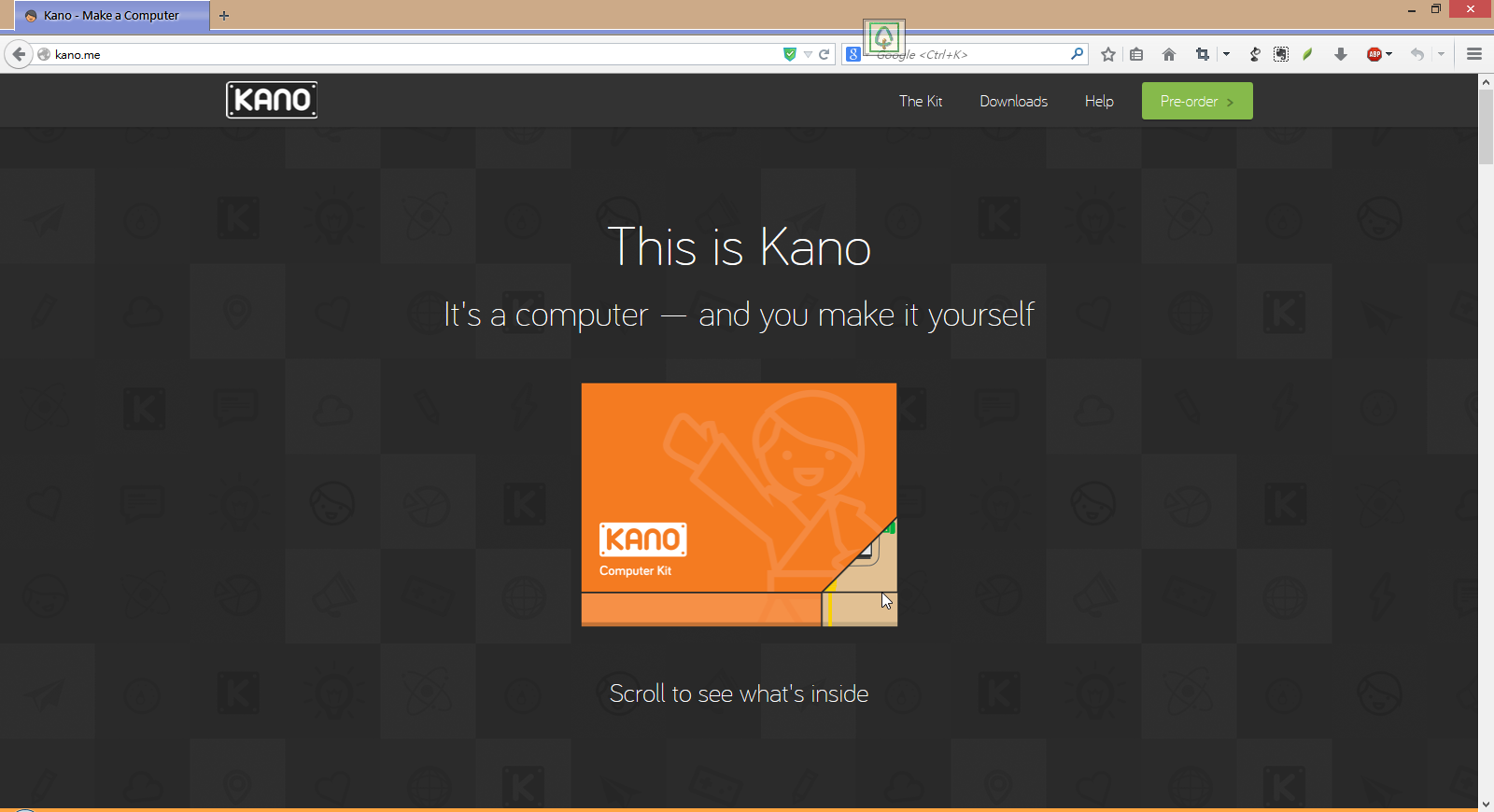Click the crop screenshot tool icon
The image size is (1494, 812).
1203,54
